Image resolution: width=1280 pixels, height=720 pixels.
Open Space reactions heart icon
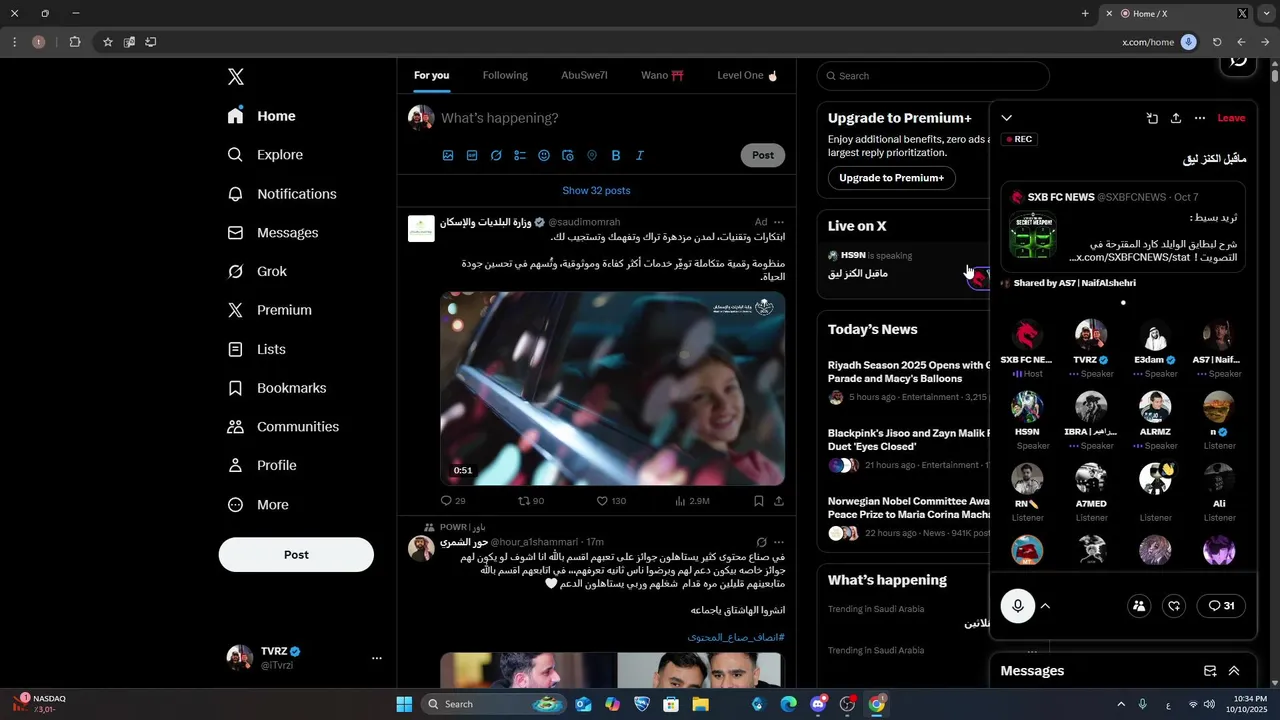pyautogui.click(x=1174, y=606)
